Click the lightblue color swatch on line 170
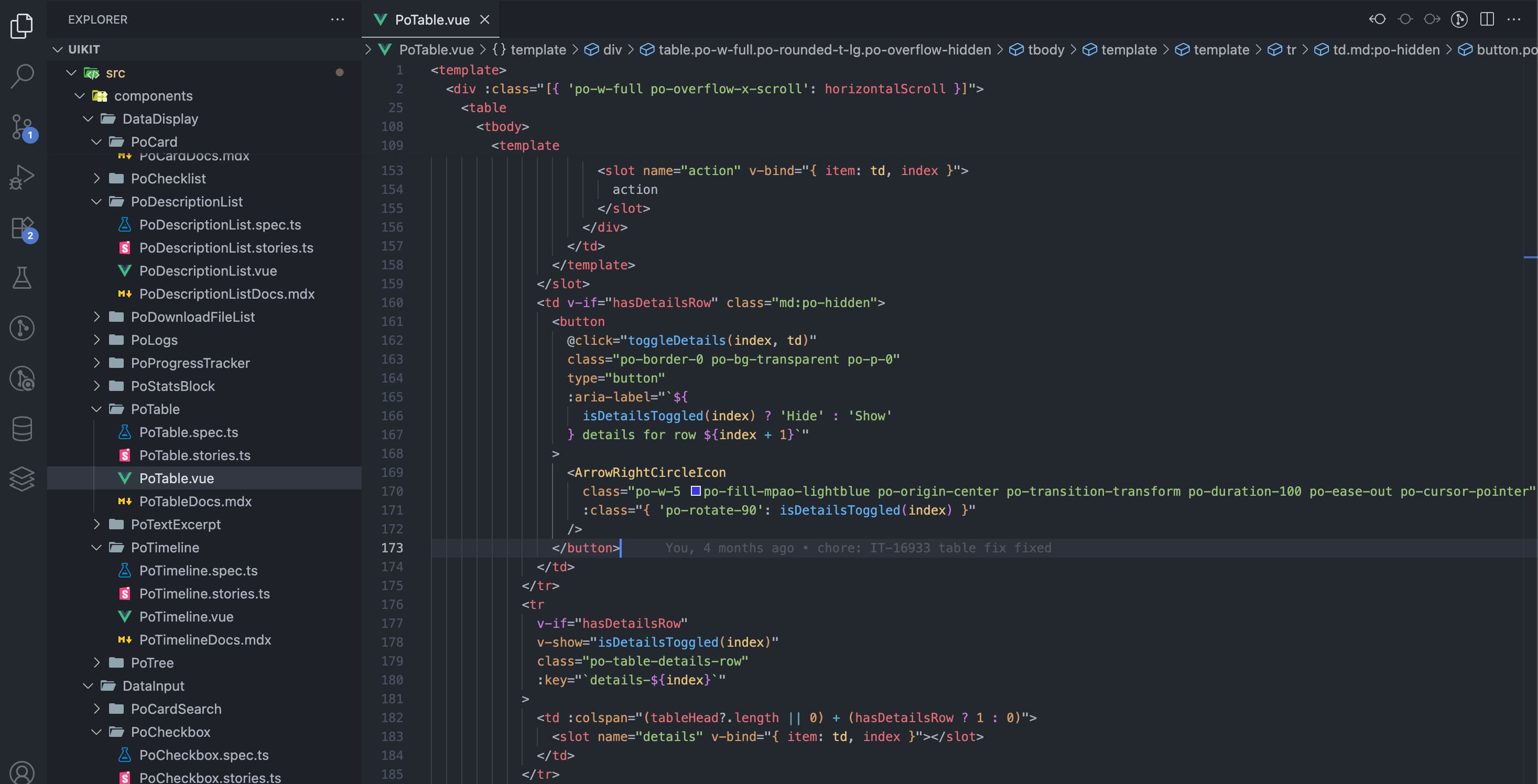The height and width of the screenshot is (784, 1538). (696, 491)
